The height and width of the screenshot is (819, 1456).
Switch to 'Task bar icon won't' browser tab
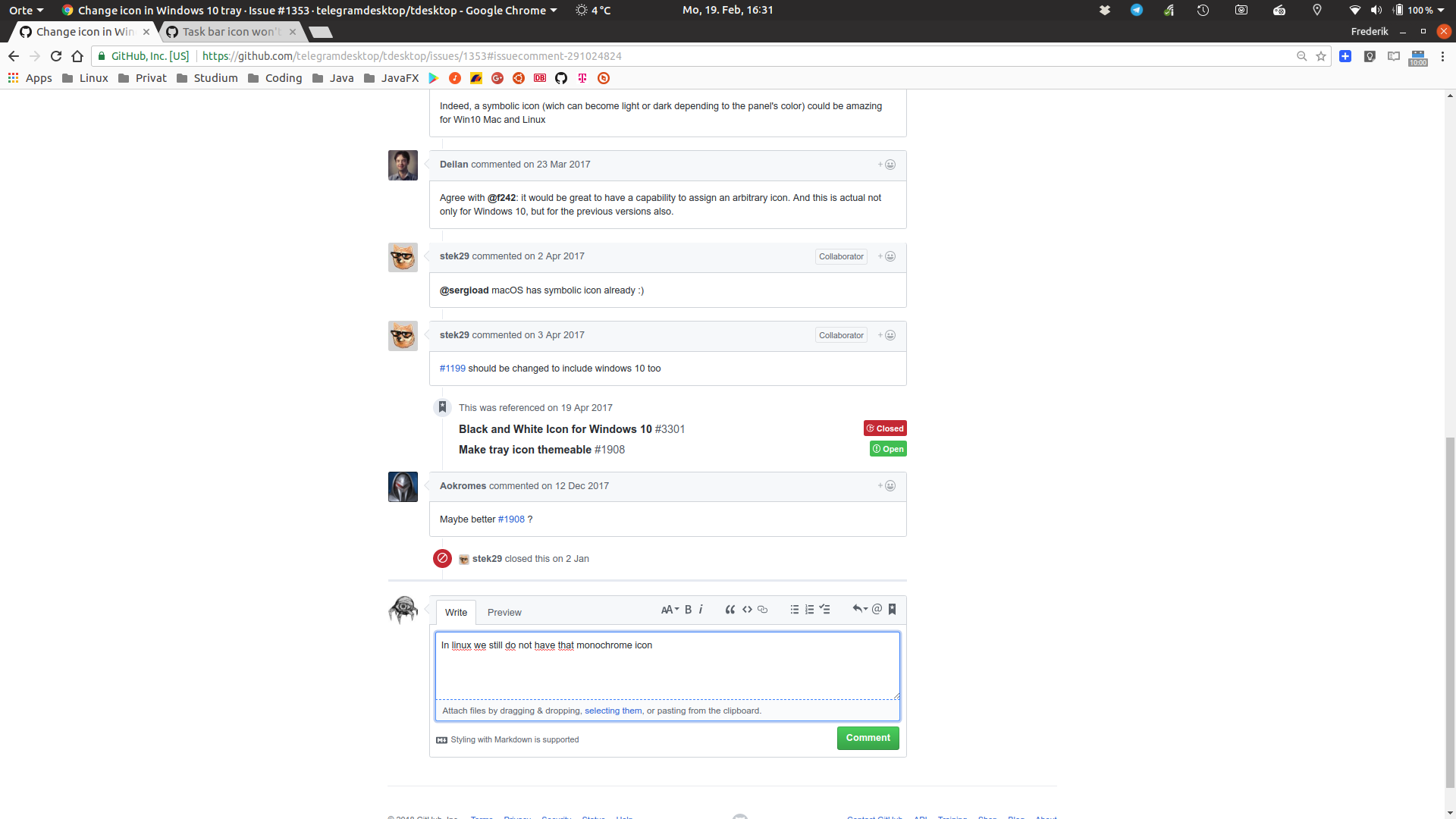coord(231,32)
